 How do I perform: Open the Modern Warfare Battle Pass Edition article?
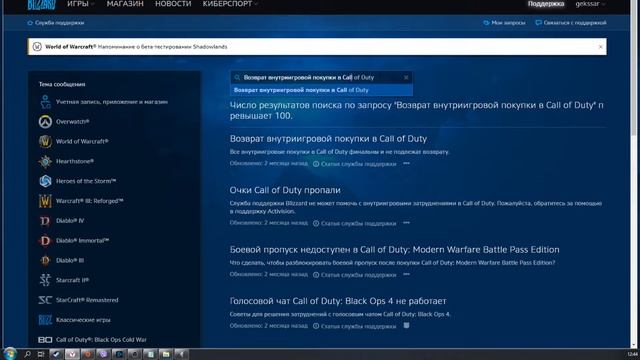394,249
